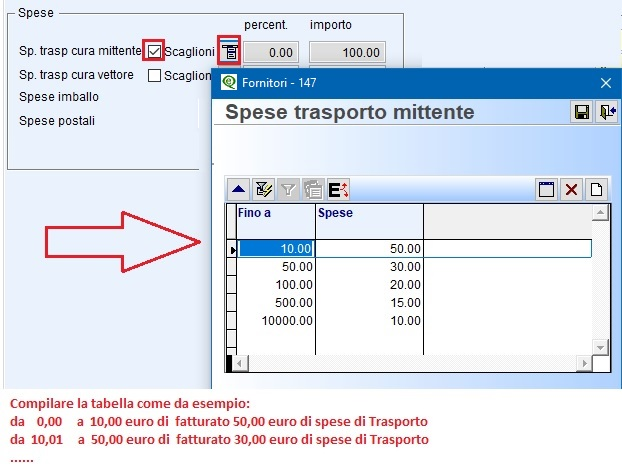Click the mittente importo field 100.00
This screenshot has width=622, height=470.
[x=347, y=52]
